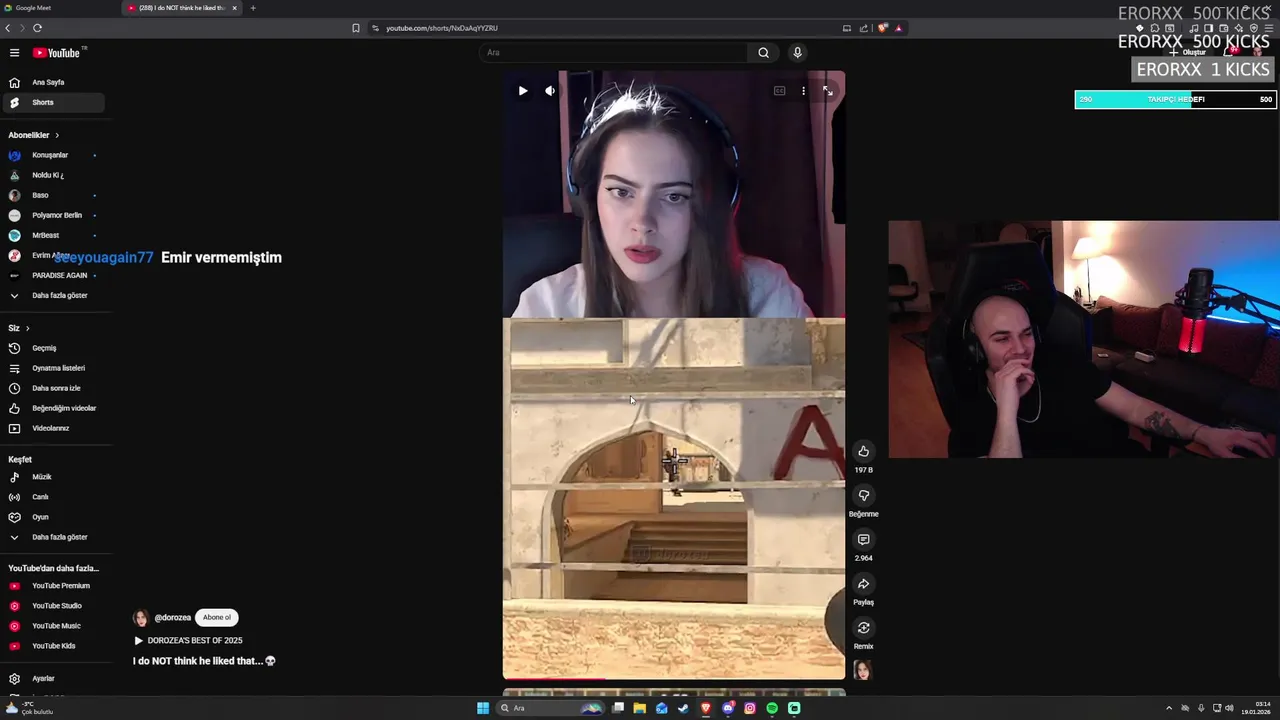
Task: Bookmark this page
Action: [355, 28]
